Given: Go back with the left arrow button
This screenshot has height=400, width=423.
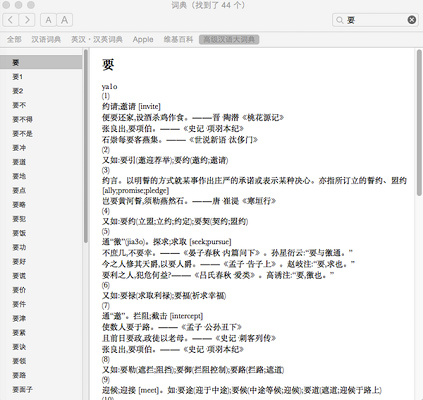Looking at the screenshot, I should [11, 20].
